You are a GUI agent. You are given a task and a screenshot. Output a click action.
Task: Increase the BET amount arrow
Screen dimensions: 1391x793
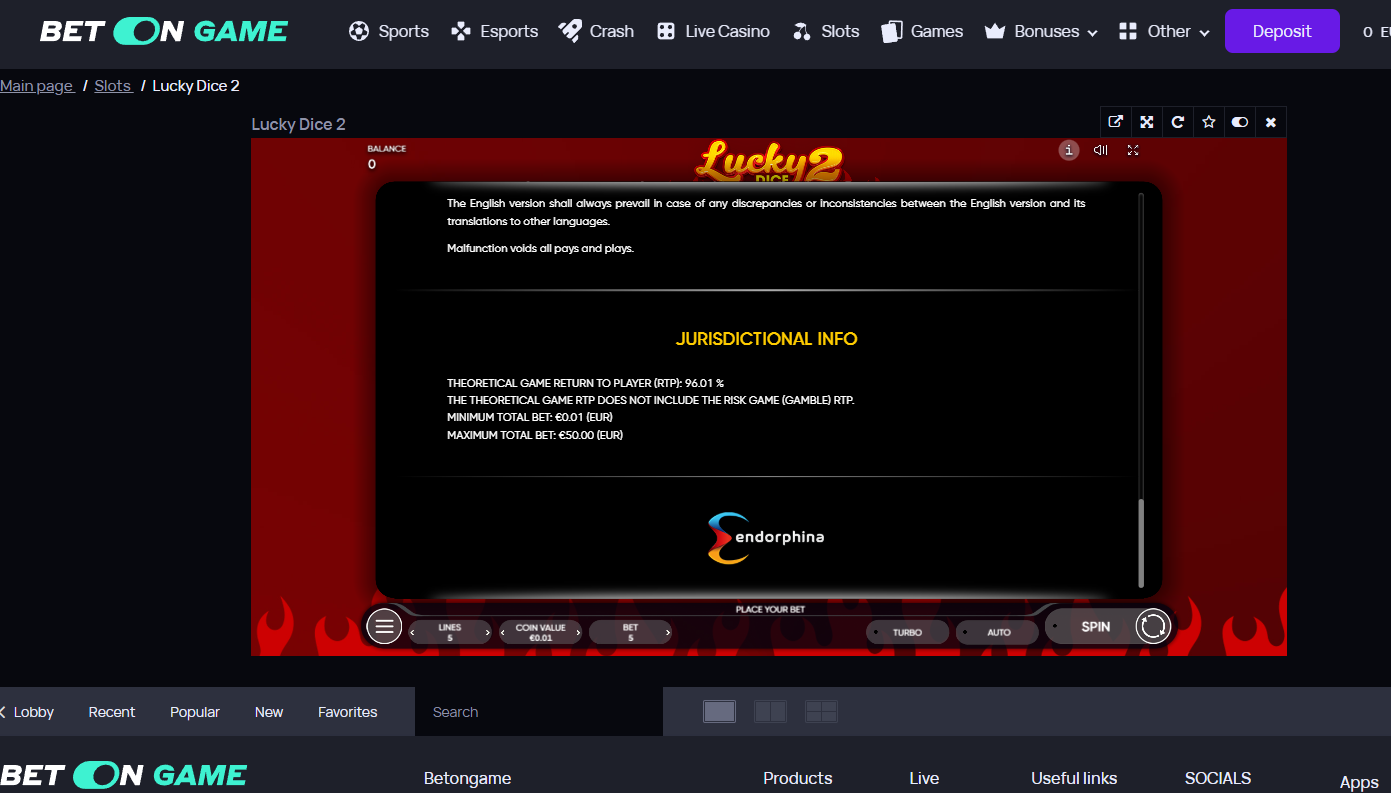667,633
